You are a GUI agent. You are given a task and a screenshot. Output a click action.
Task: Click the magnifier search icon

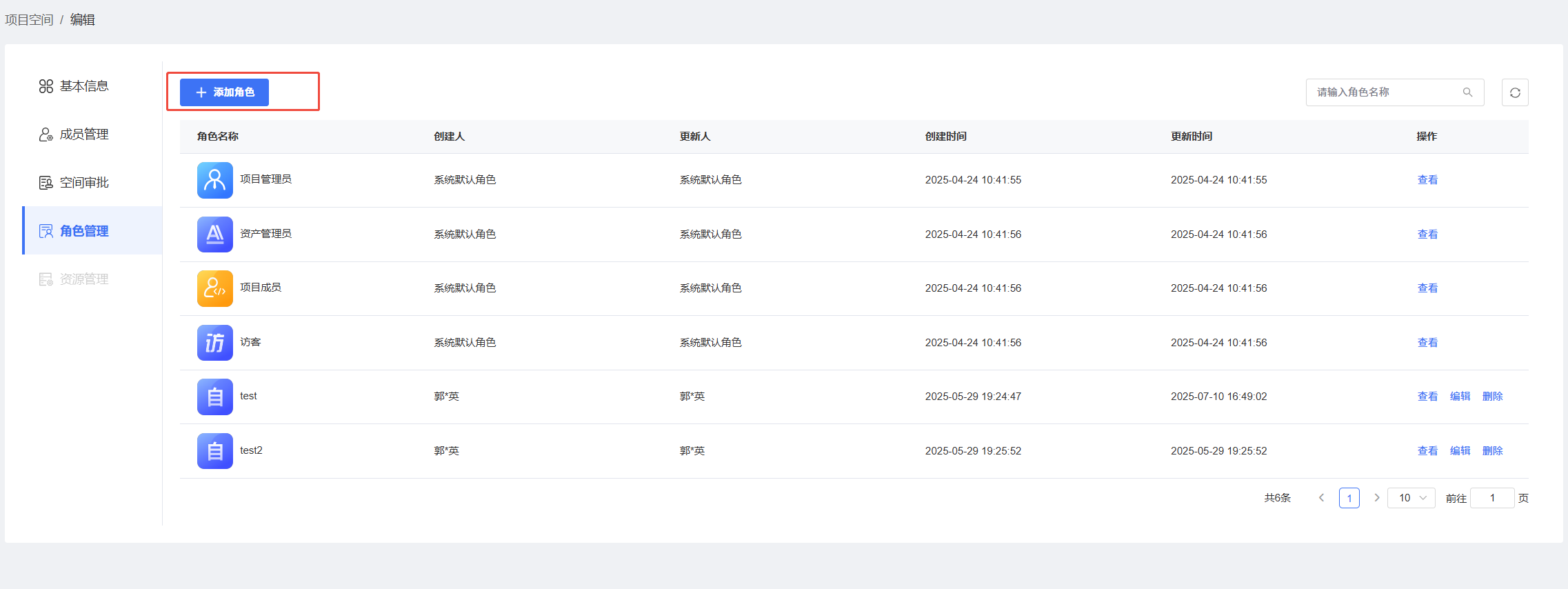click(x=1467, y=92)
